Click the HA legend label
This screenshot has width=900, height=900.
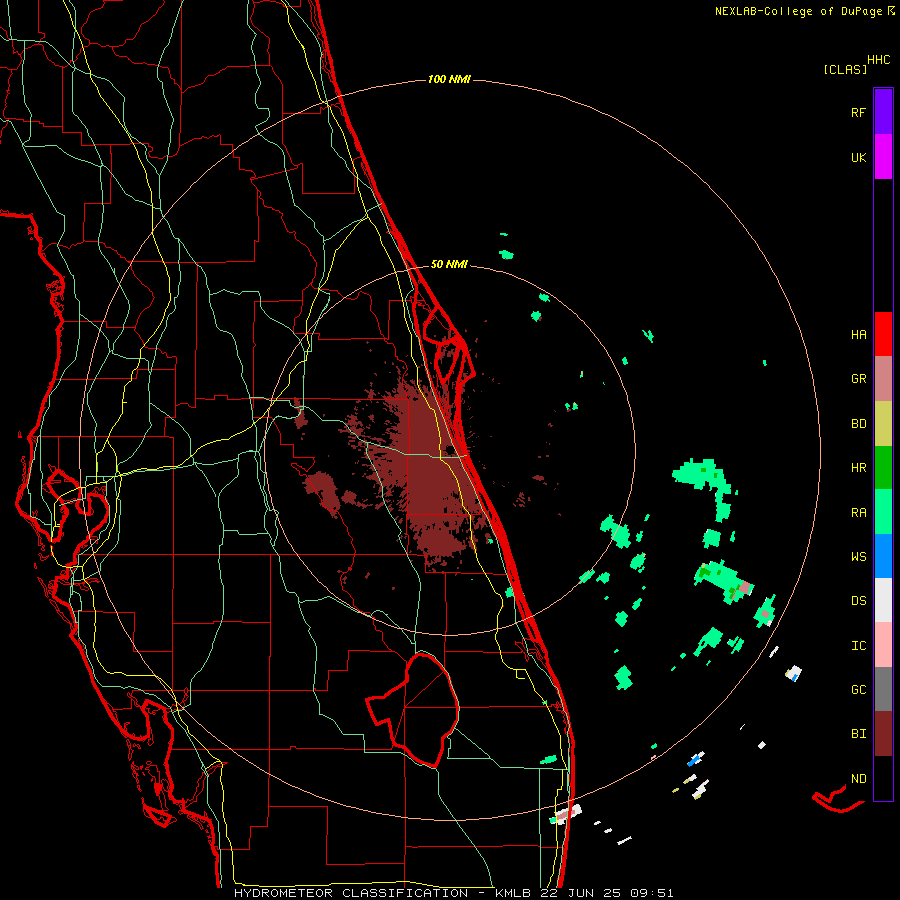tap(858, 335)
